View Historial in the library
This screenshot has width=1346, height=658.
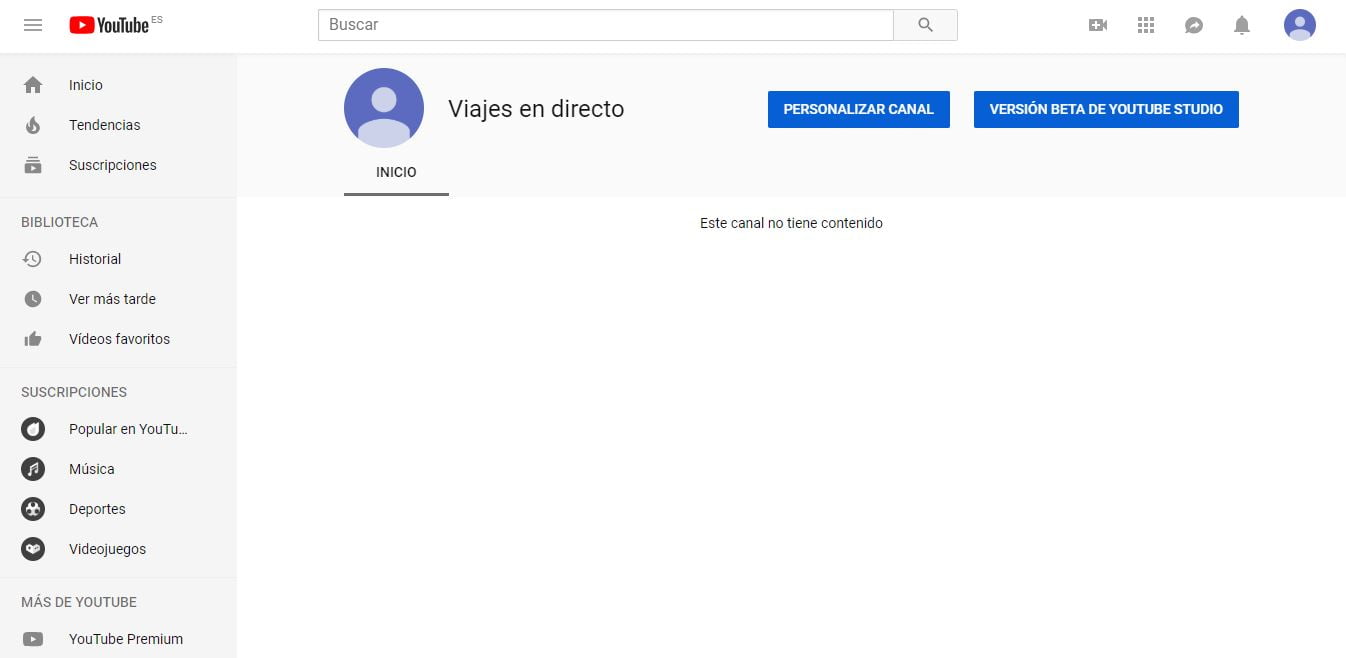pos(94,259)
